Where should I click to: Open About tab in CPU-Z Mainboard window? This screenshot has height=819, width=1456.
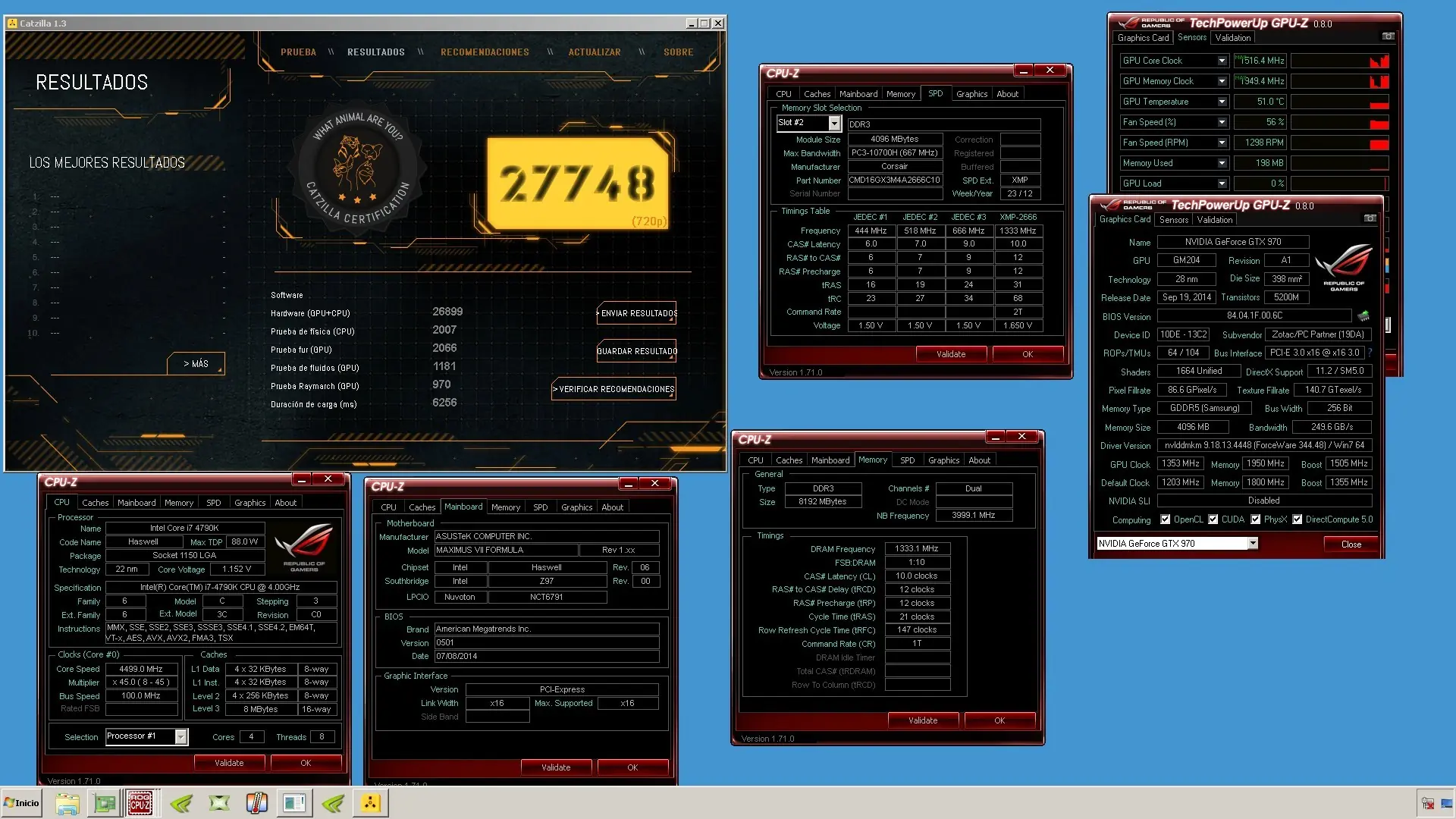[x=612, y=507]
